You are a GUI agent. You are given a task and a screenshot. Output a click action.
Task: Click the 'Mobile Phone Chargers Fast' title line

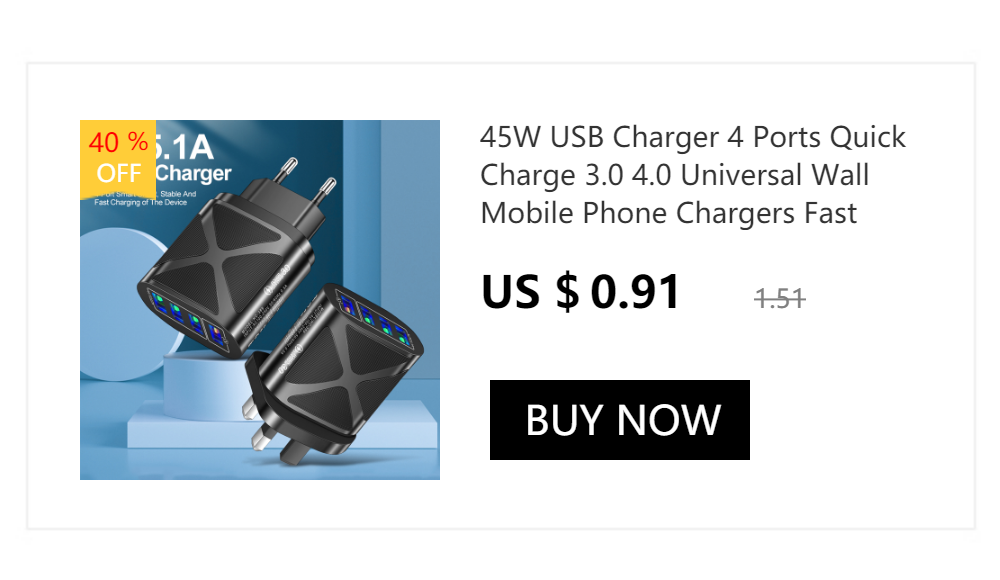[x=668, y=213]
